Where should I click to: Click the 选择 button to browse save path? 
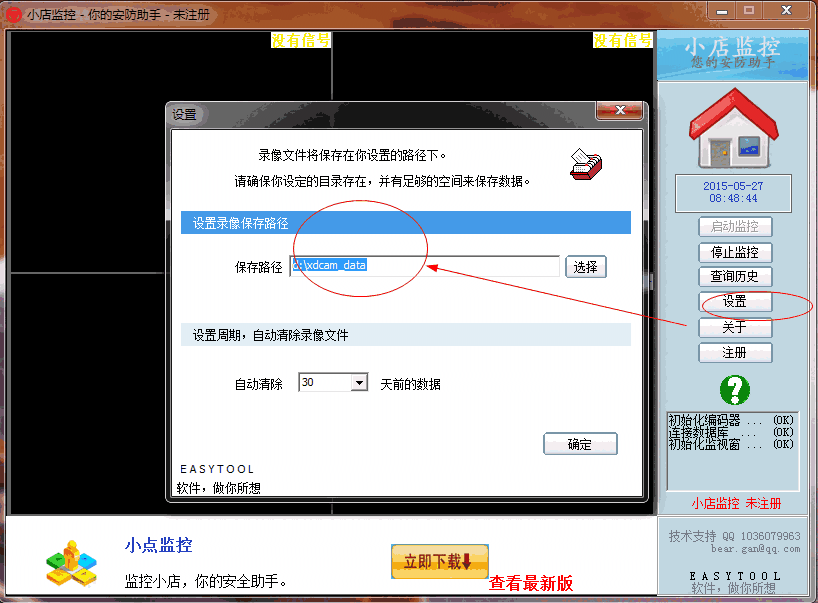coord(585,266)
